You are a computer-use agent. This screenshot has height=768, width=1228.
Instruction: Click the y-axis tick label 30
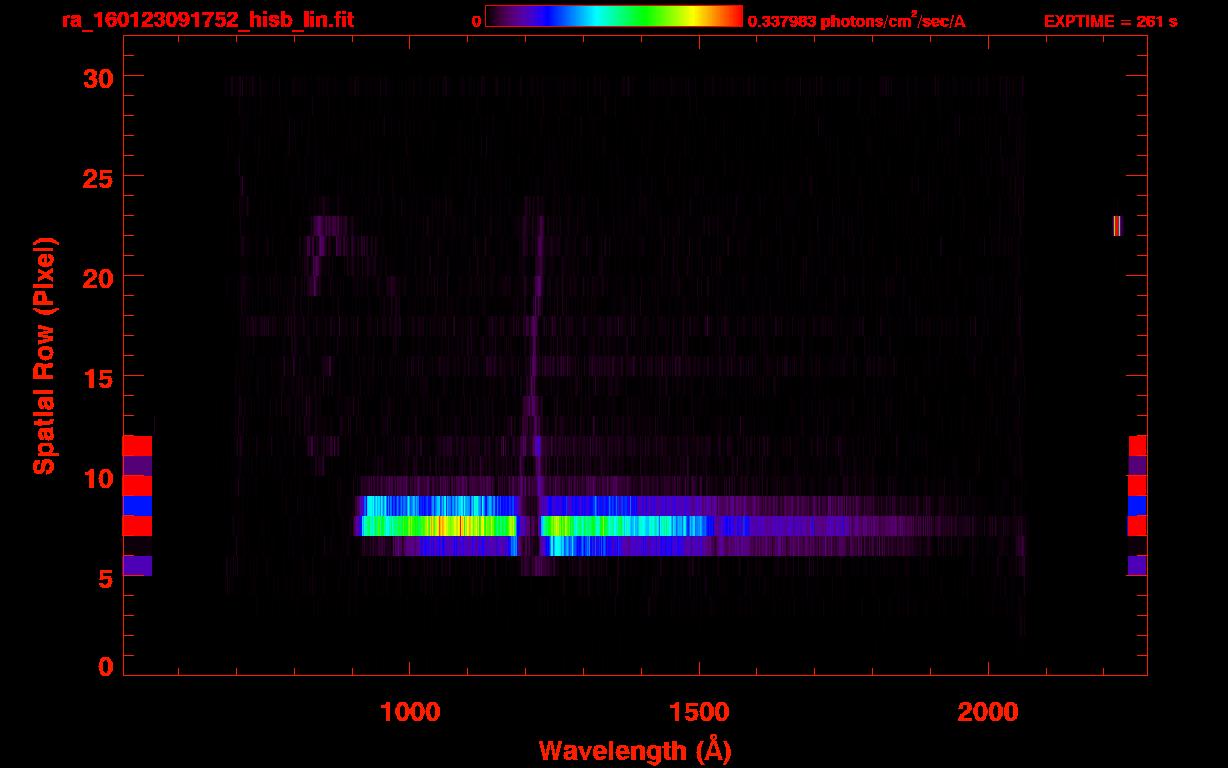point(98,77)
